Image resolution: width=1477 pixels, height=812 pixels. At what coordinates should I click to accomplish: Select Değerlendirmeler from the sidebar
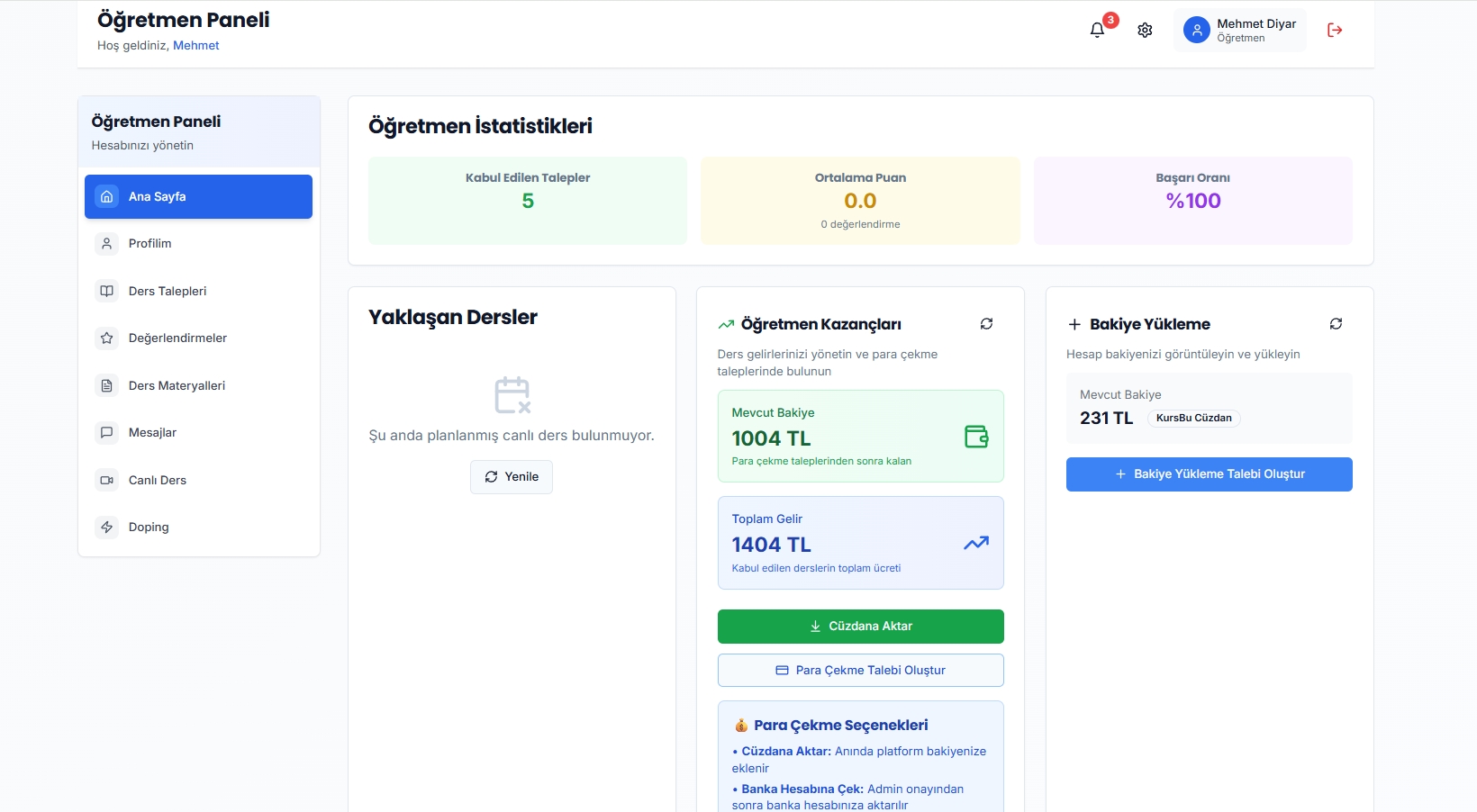click(198, 338)
